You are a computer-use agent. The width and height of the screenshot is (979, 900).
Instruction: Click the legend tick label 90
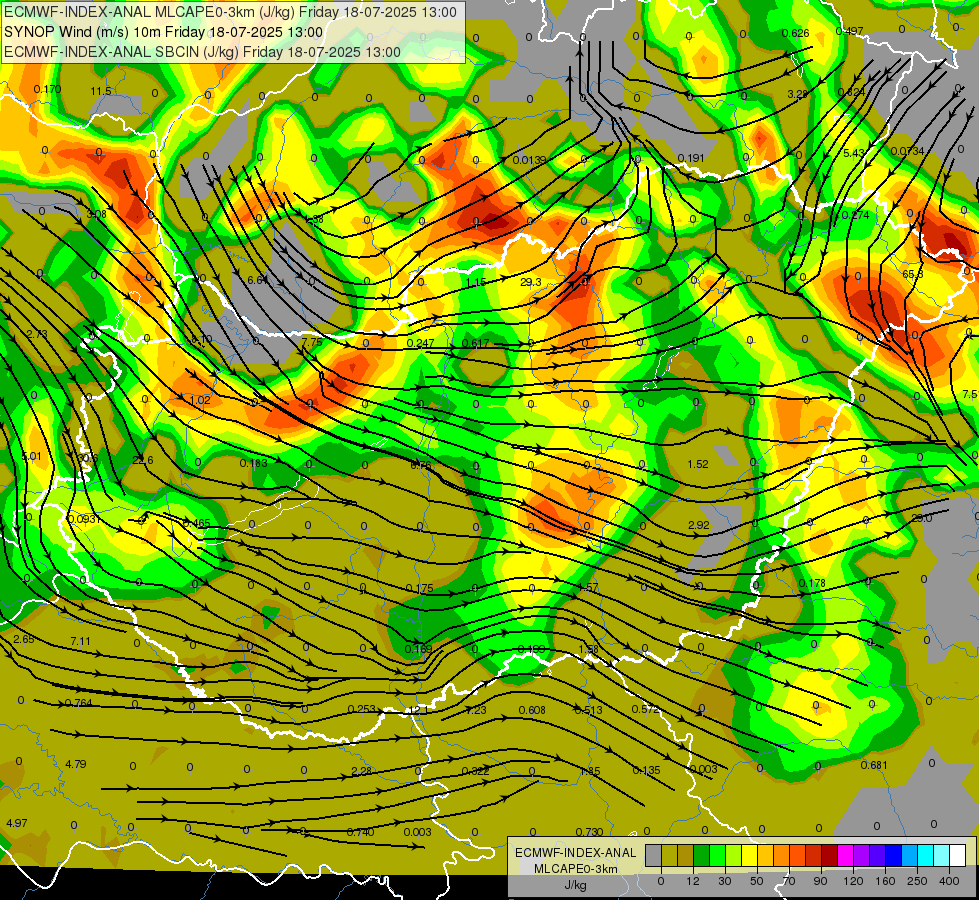(x=820, y=881)
